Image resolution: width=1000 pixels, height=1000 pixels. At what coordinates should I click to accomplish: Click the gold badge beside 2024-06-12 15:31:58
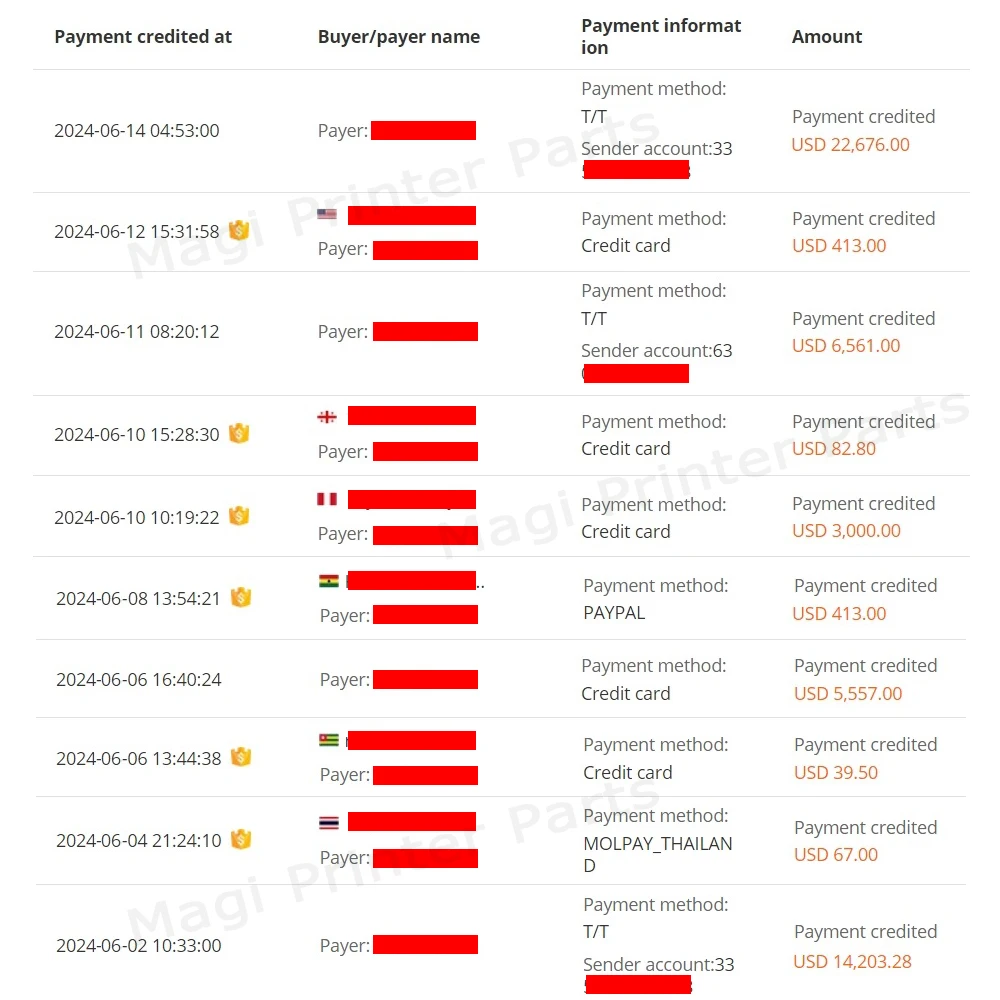[238, 231]
